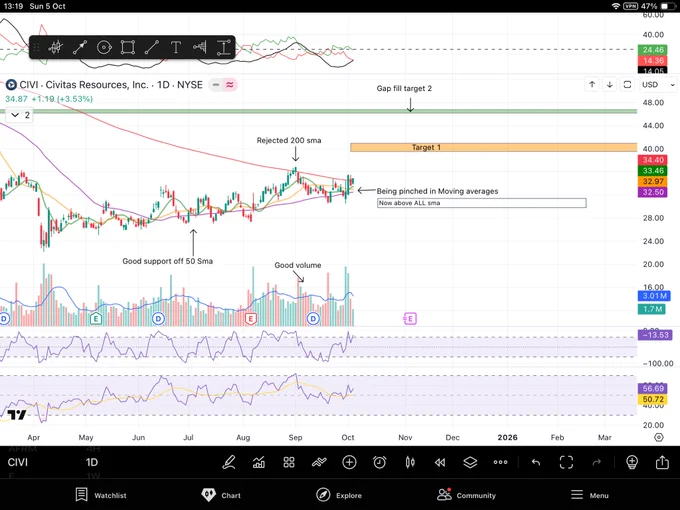
Task: Open the alert clock icon
Action: tap(380, 462)
